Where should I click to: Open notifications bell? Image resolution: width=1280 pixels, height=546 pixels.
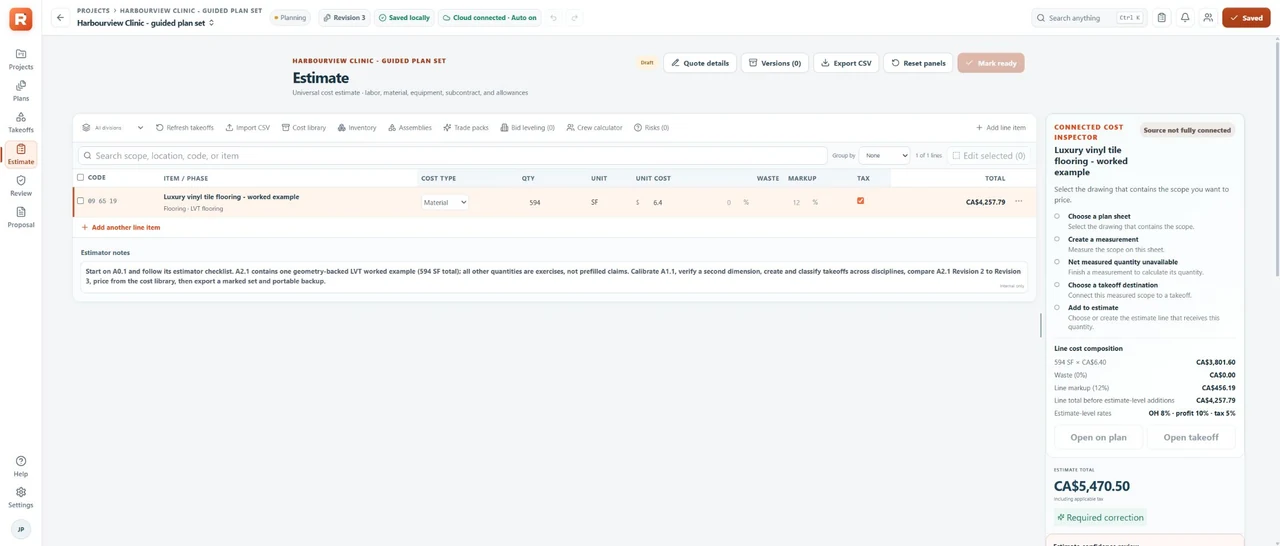click(1185, 18)
